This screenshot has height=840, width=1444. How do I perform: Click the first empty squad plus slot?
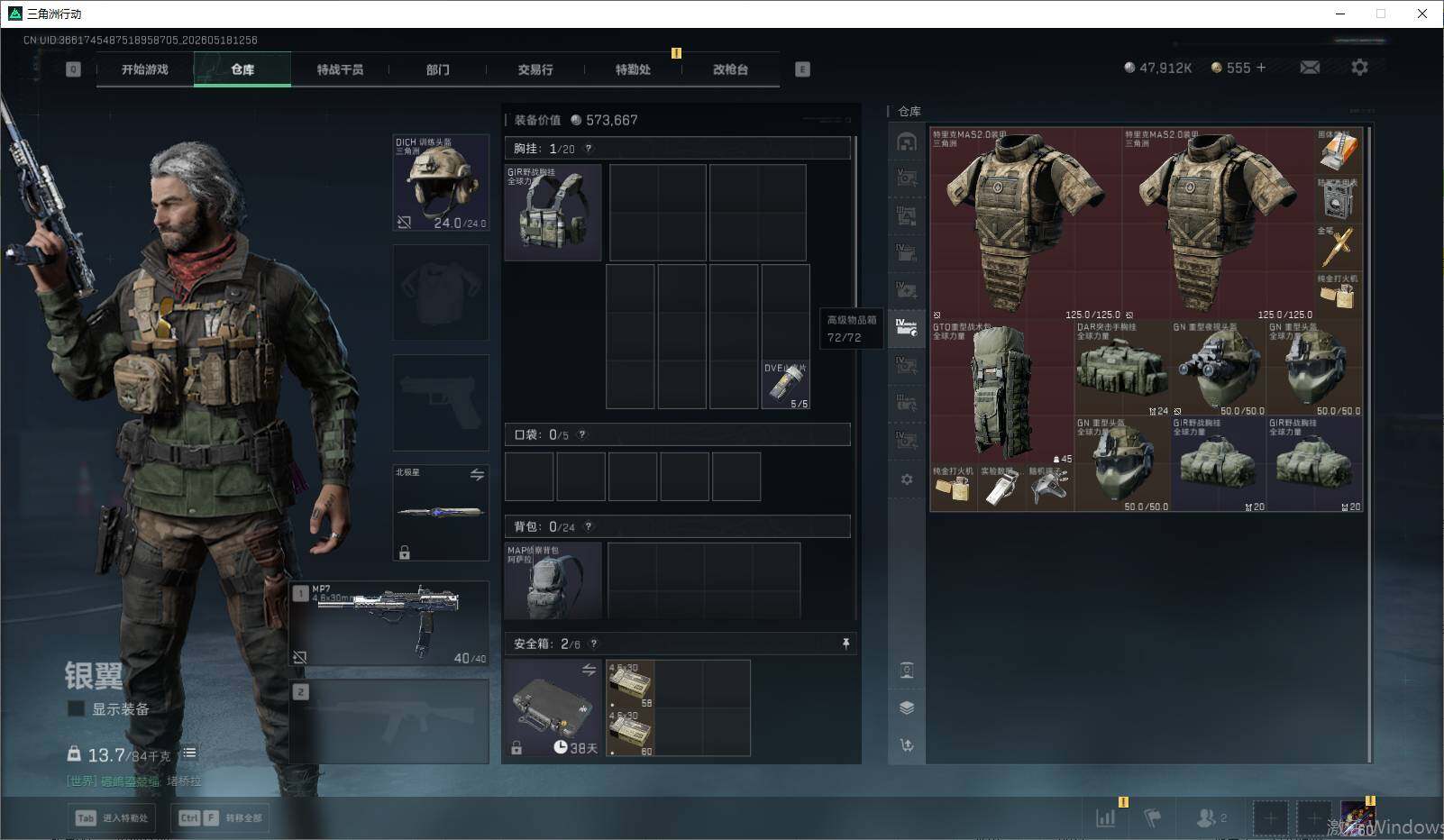(1270, 818)
